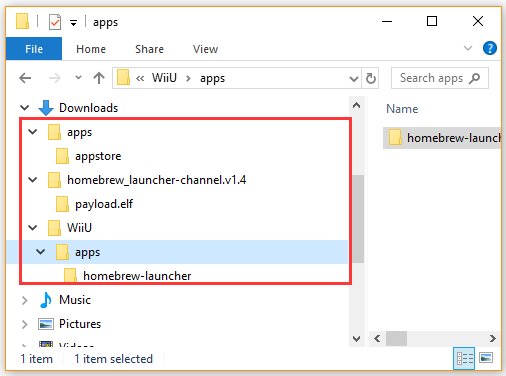Click the folder icon in title bar
Viewport: 506px width, 376px height.
pos(22,21)
